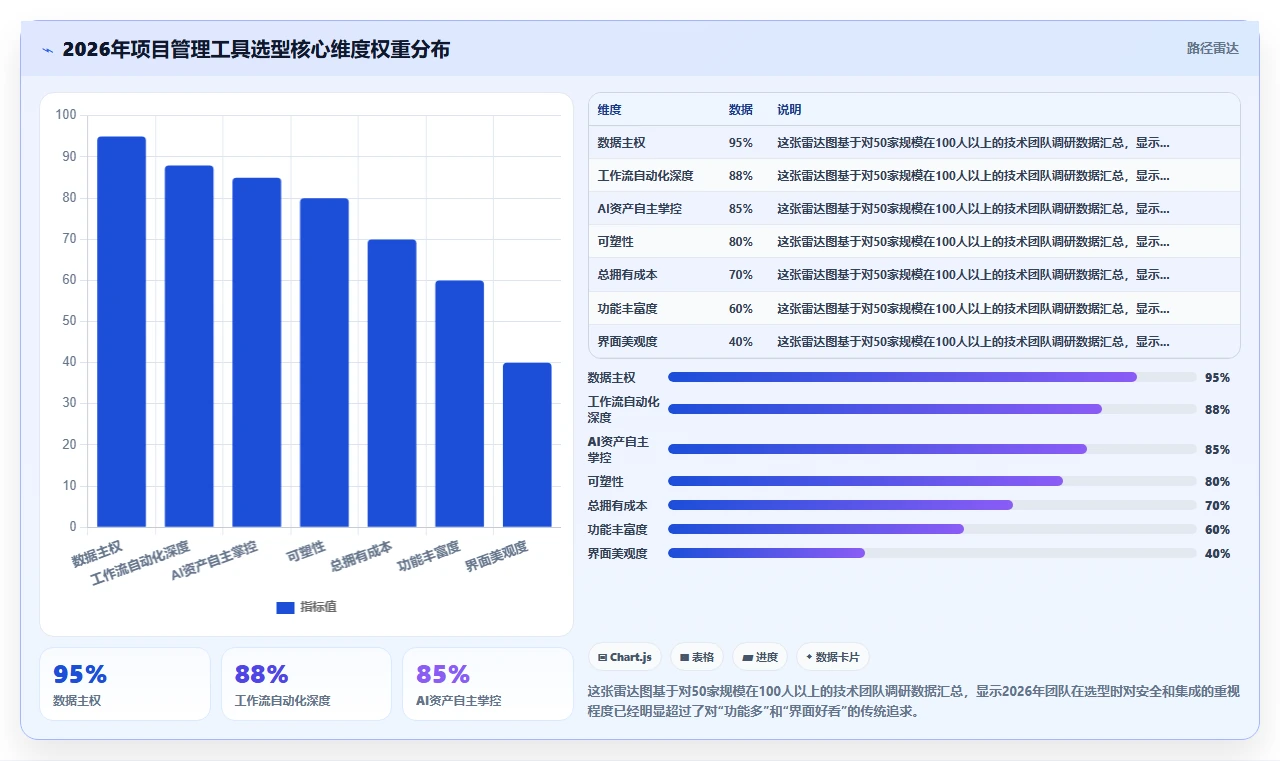
Task: Click the Chart.js tag
Action: 625,657
